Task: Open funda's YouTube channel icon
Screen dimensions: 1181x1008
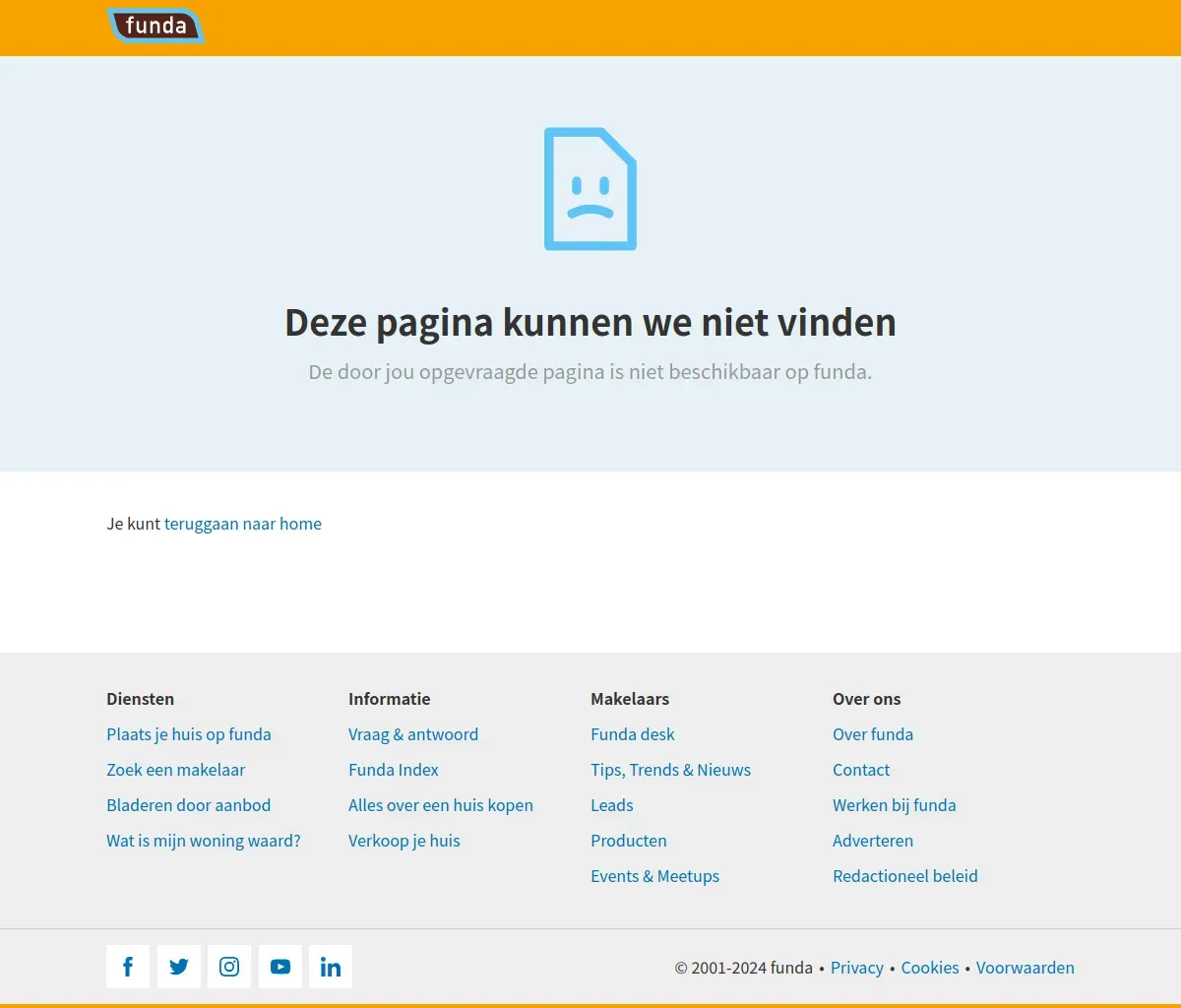Action: (280, 967)
